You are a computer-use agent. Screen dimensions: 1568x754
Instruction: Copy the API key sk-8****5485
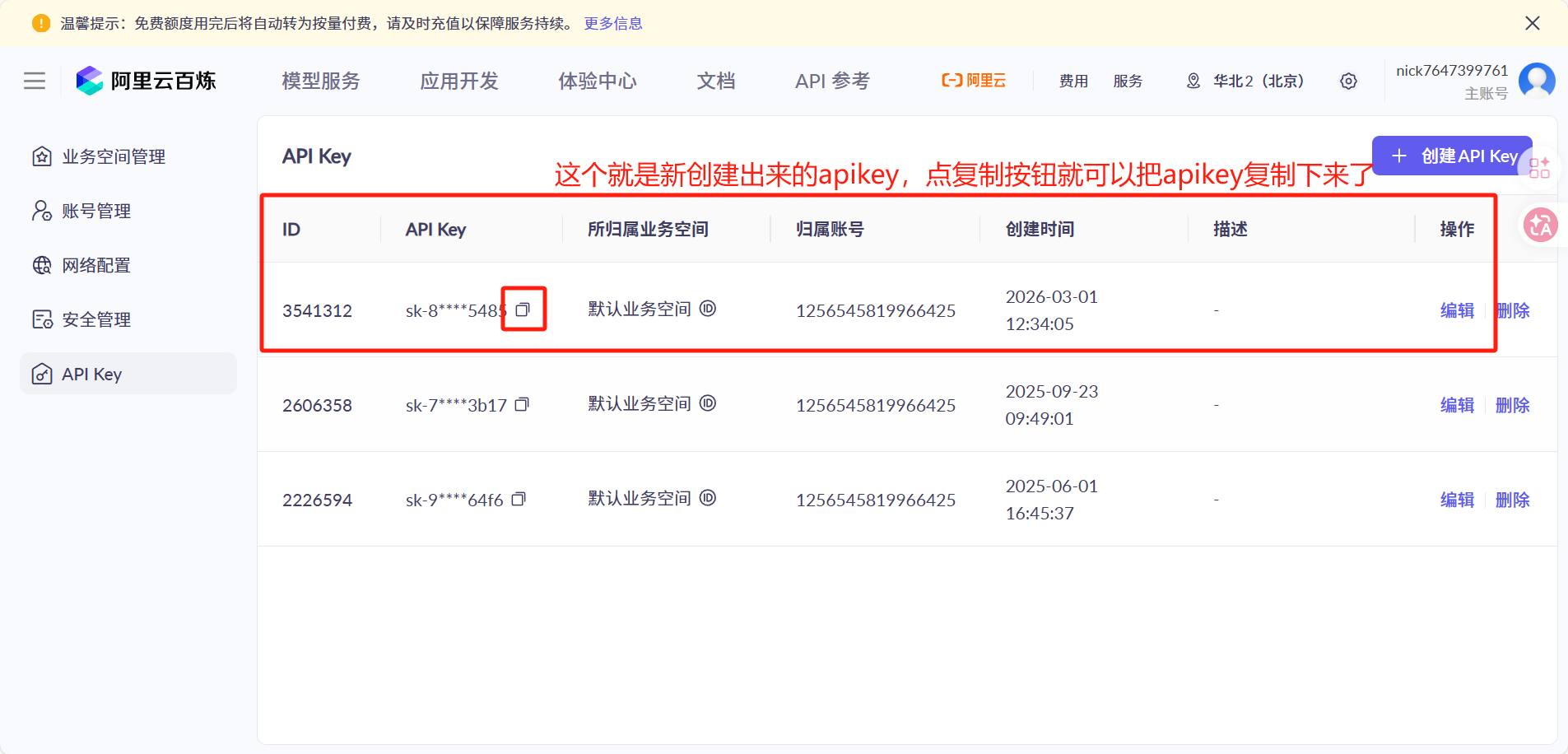pos(523,310)
